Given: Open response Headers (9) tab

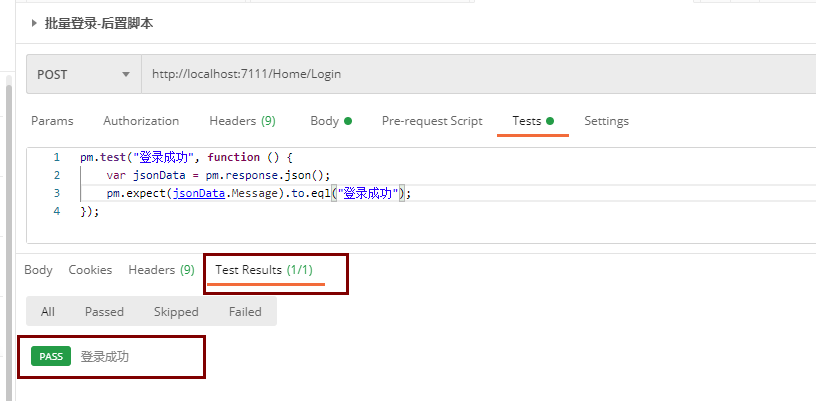Looking at the screenshot, I should tap(161, 270).
